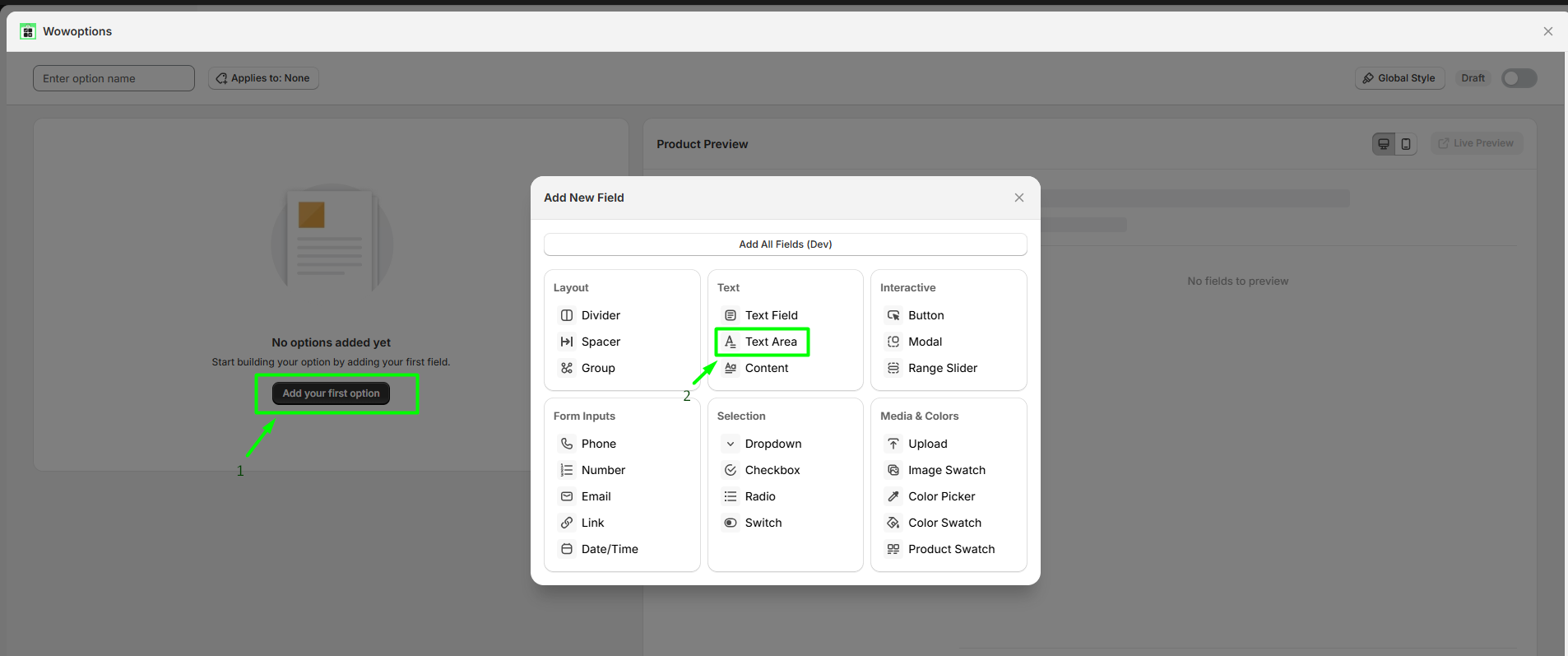The height and width of the screenshot is (656, 1568).
Task: Add a Dropdown field
Action: pos(772,444)
